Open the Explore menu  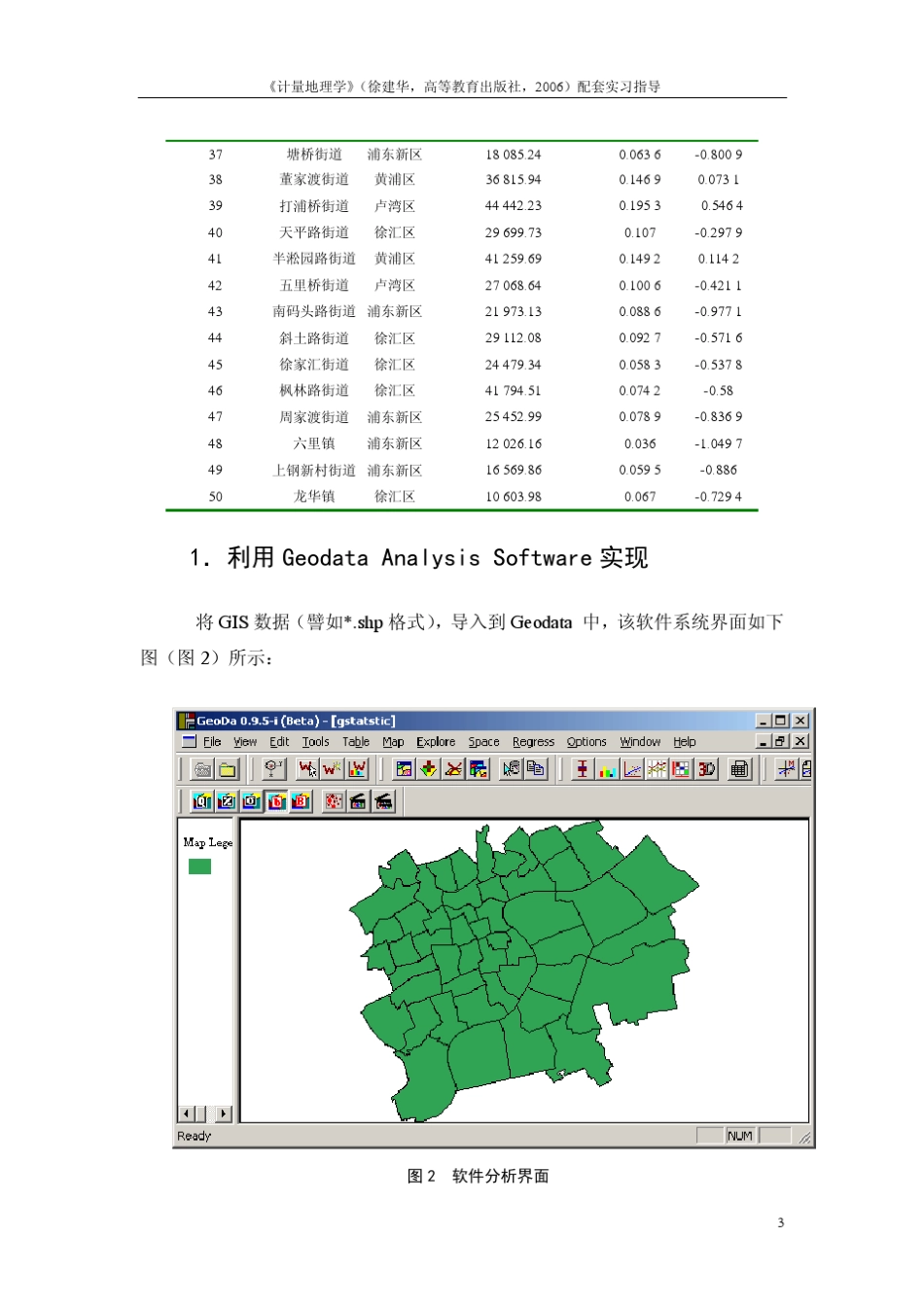point(436,742)
